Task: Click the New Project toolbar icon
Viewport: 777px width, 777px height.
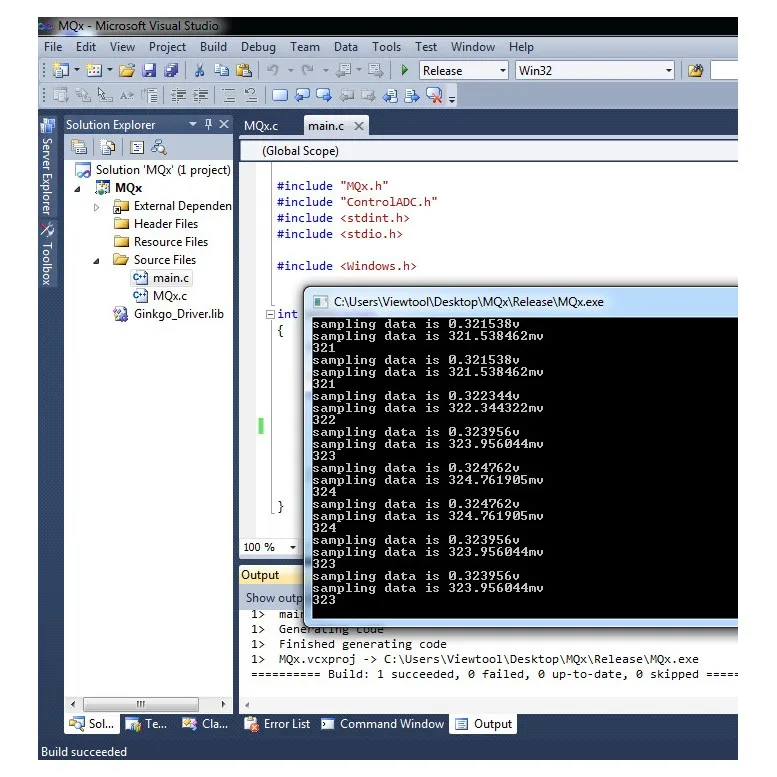Action: pyautogui.click(x=60, y=70)
